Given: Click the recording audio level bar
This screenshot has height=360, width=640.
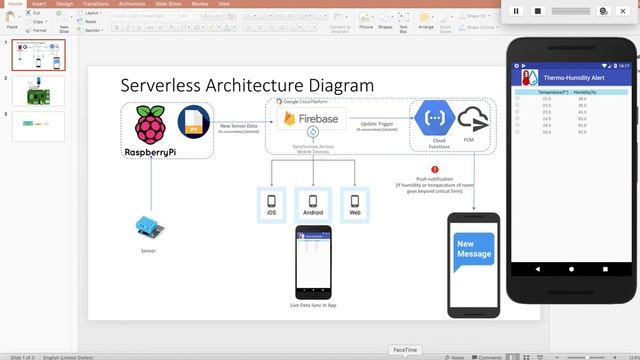Looking at the screenshot, I should tap(571, 11).
